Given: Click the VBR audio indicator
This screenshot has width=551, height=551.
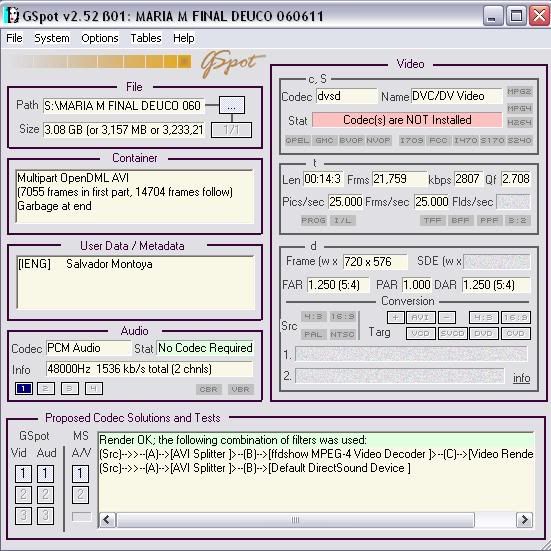Looking at the screenshot, I should click(x=241, y=389).
